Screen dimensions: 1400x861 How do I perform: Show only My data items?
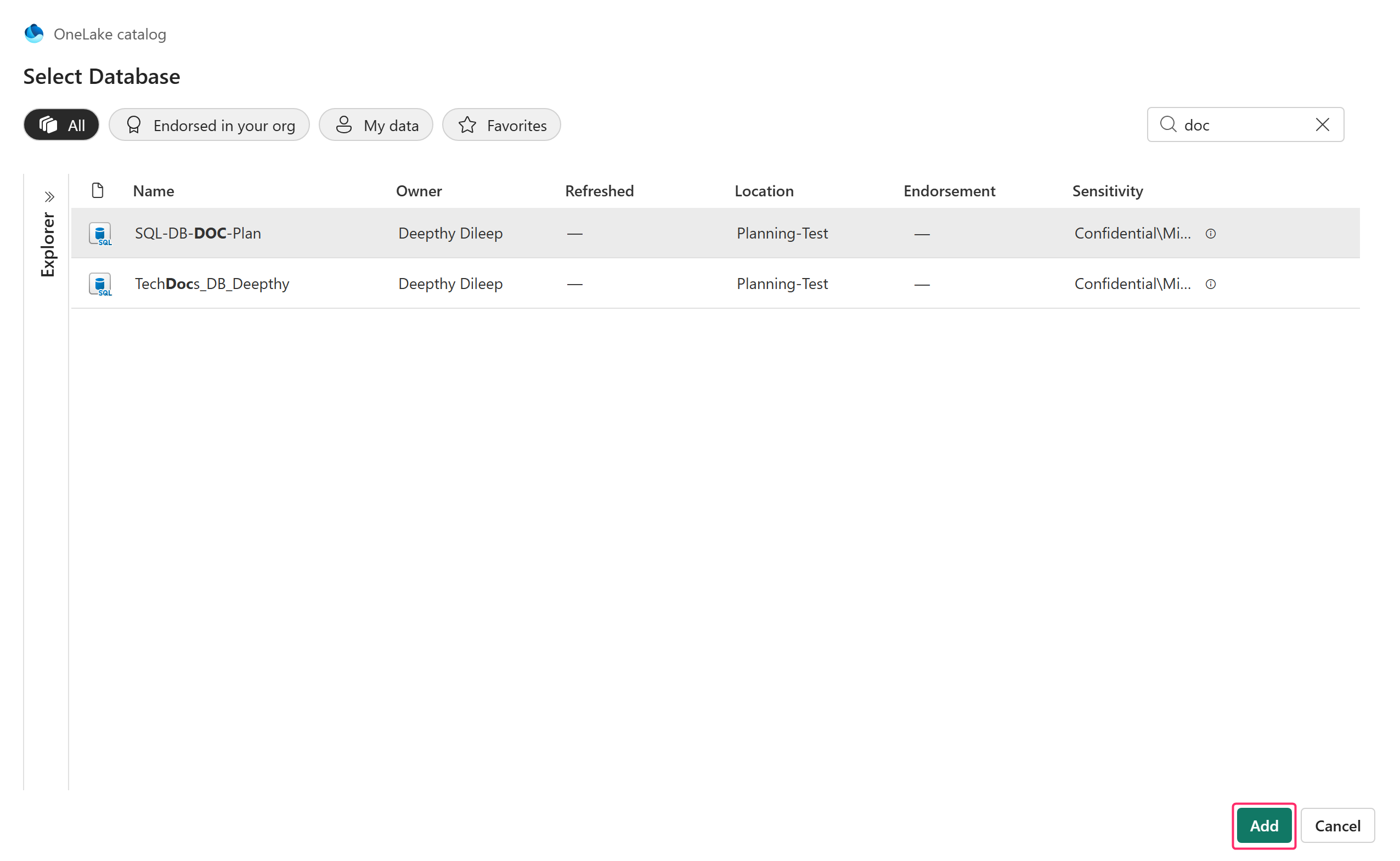(376, 124)
